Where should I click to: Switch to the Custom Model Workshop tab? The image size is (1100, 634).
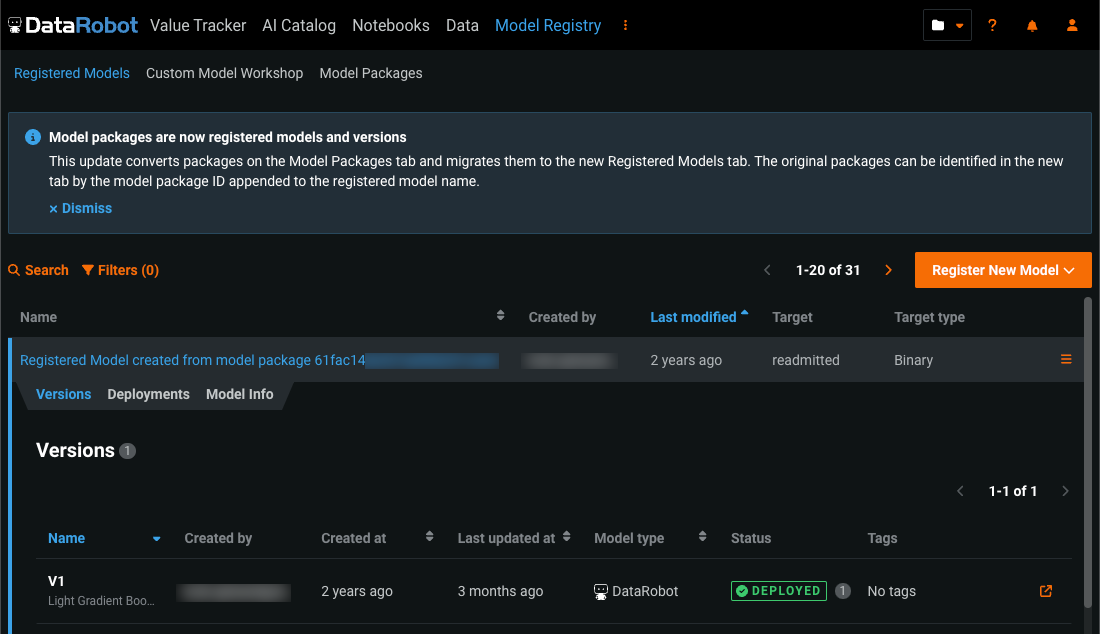click(224, 73)
